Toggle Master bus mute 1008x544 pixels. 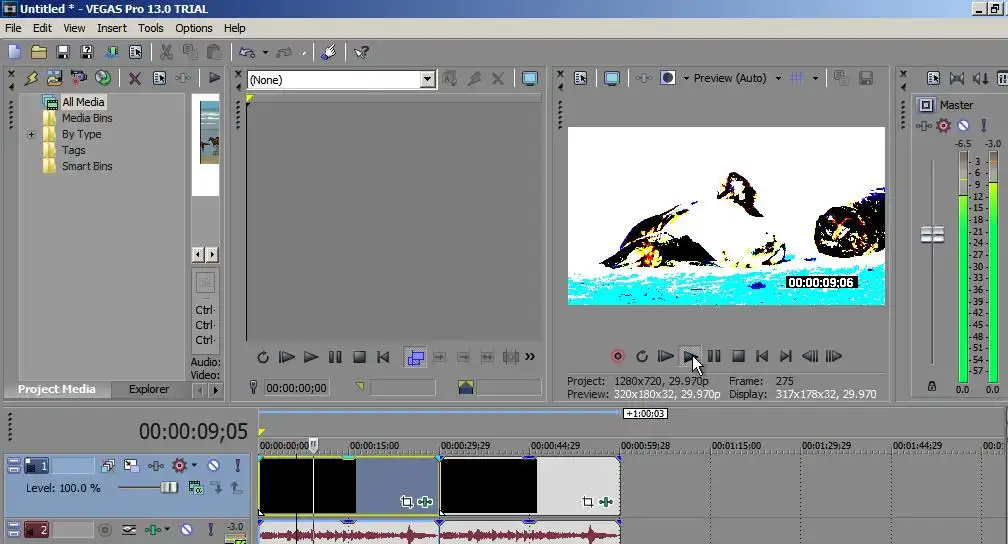point(963,125)
